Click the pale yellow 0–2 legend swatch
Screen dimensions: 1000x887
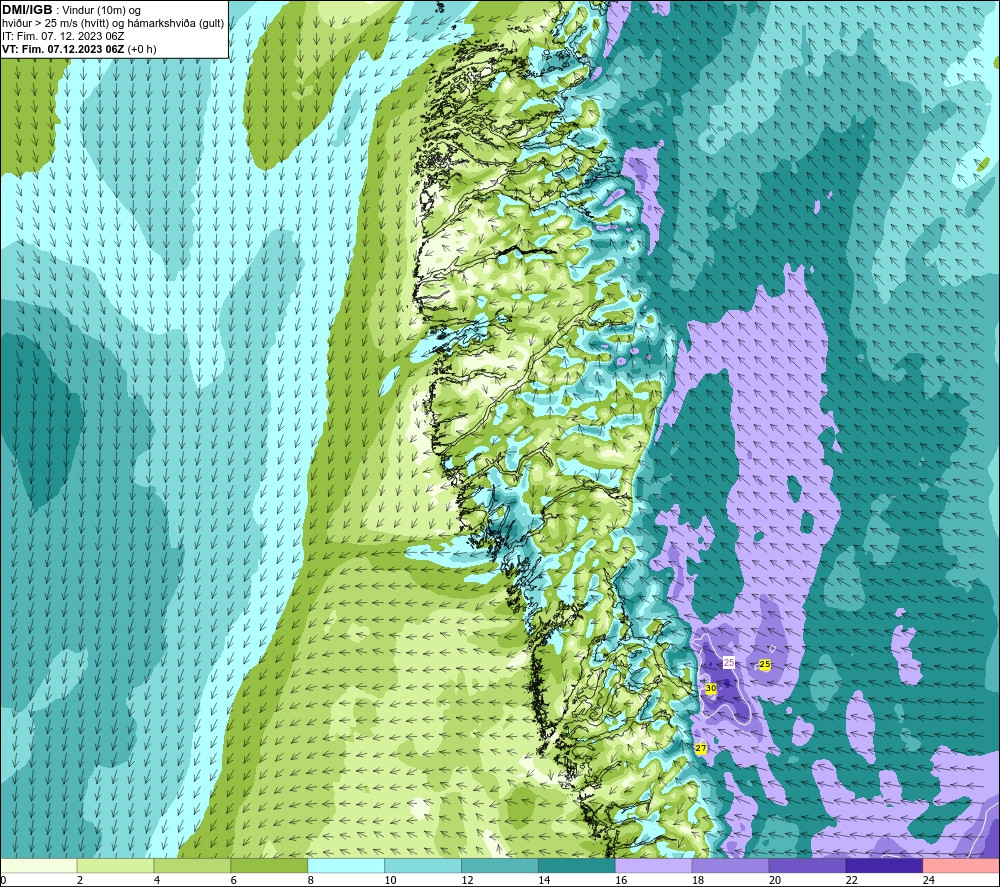click(x=38, y=866)
